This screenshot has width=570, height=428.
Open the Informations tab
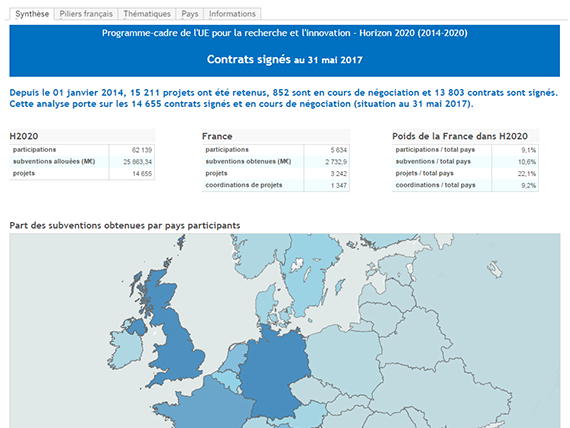[x=232, y=14]
